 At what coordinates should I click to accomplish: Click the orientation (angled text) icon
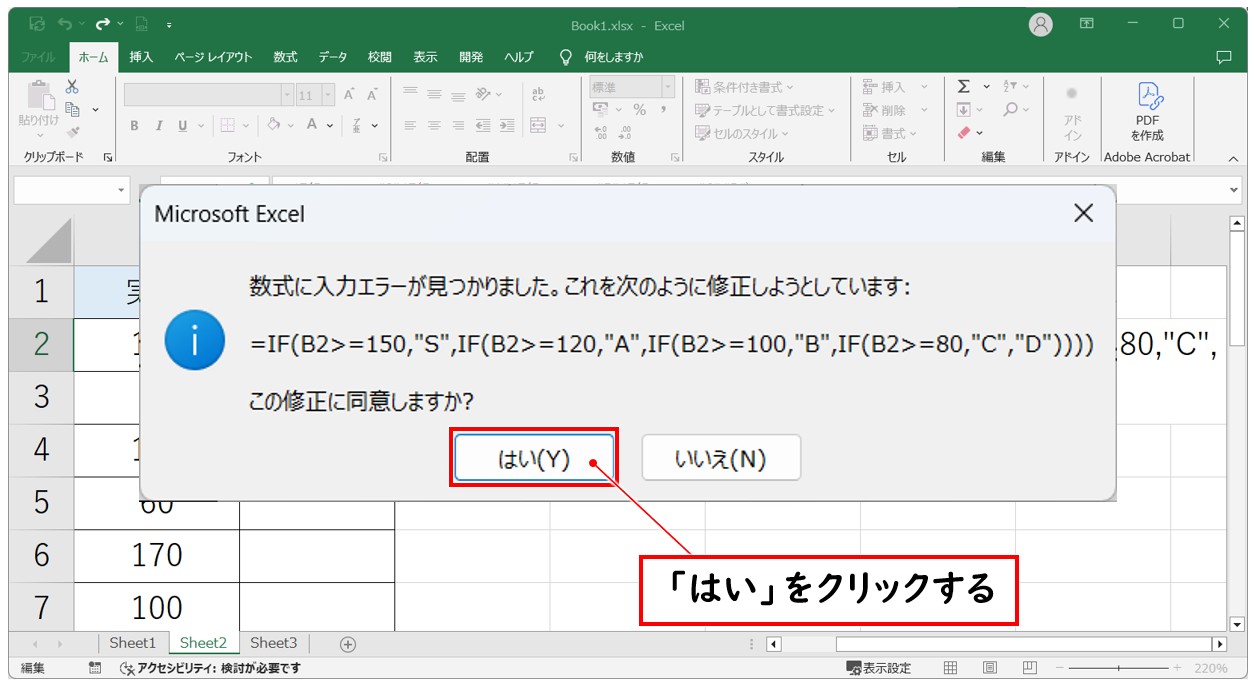(x=483, y=95)
